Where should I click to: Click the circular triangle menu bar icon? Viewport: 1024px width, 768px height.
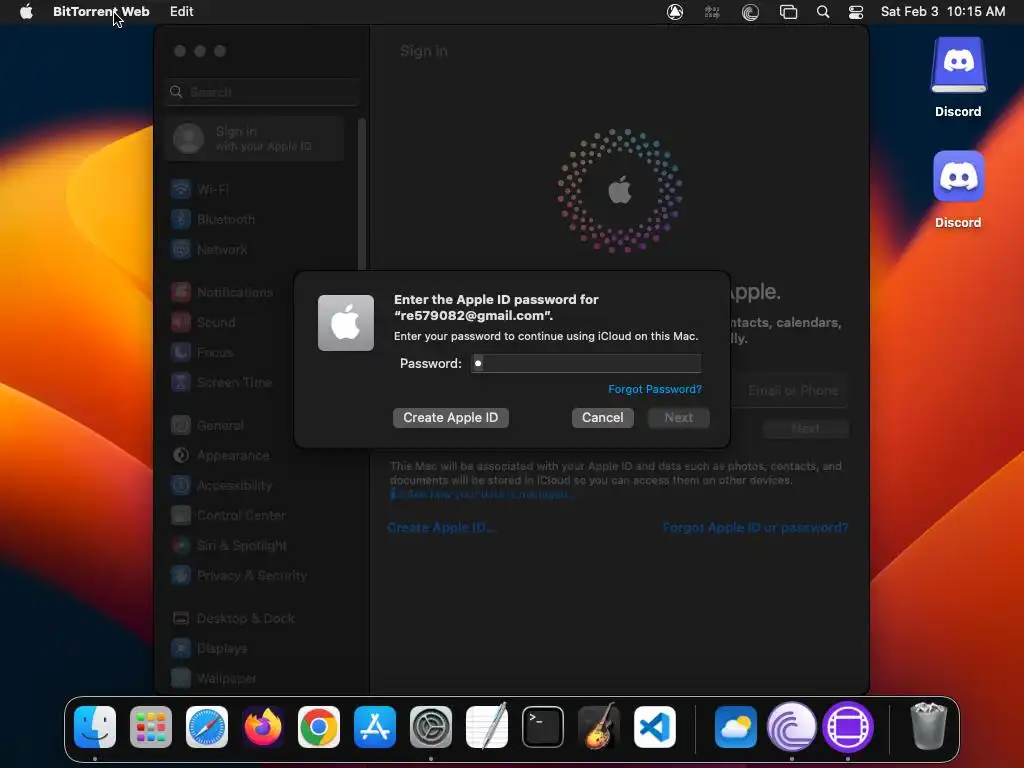click(675, 12)
